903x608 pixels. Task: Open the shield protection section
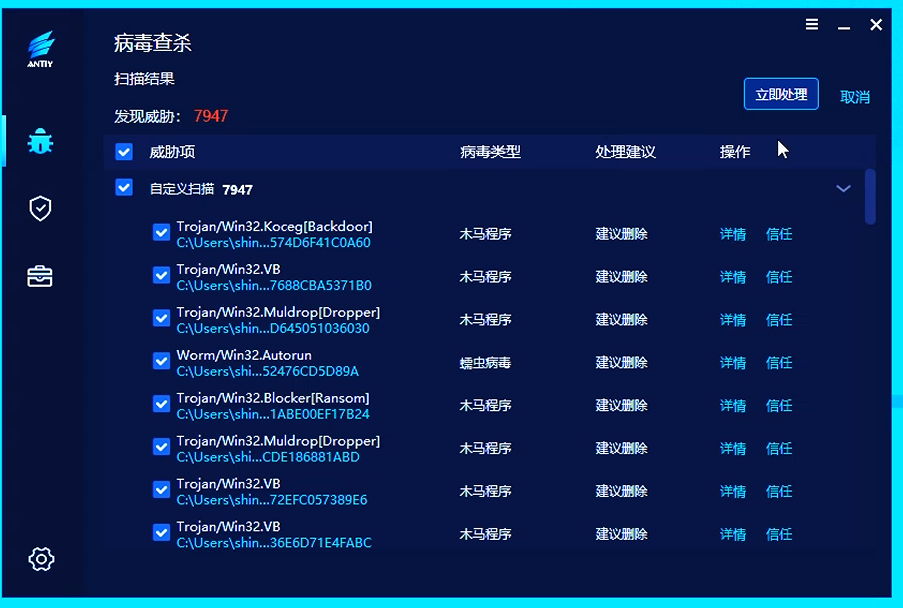(40, 208)
